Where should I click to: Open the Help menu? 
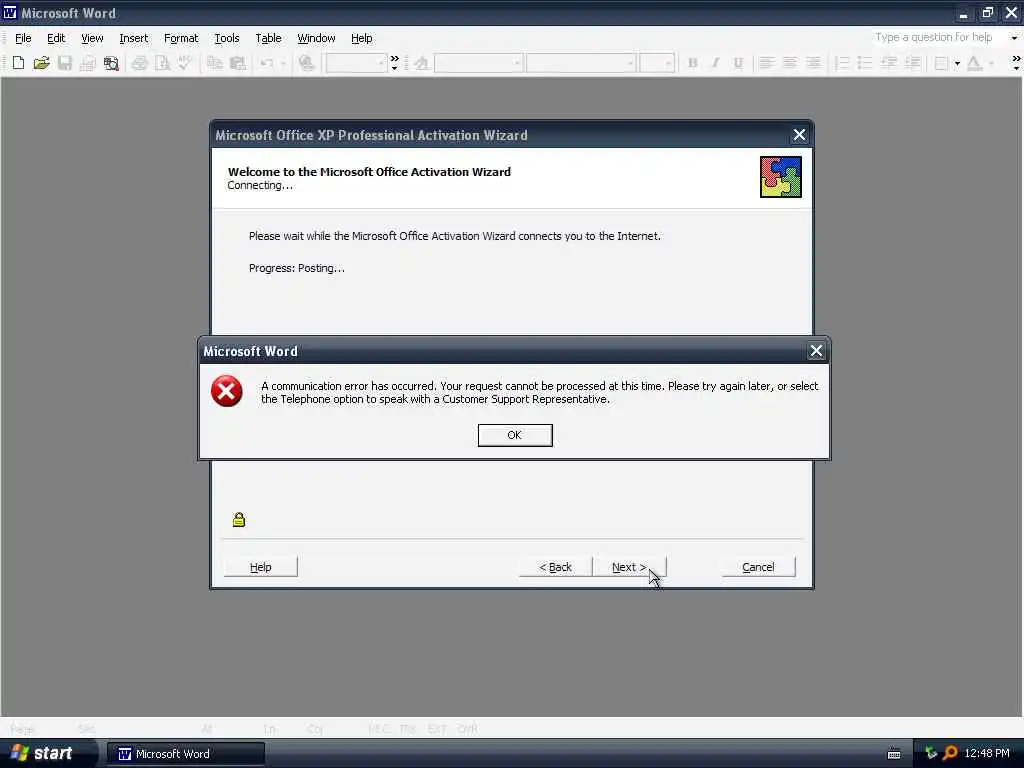tap(361, 38)
